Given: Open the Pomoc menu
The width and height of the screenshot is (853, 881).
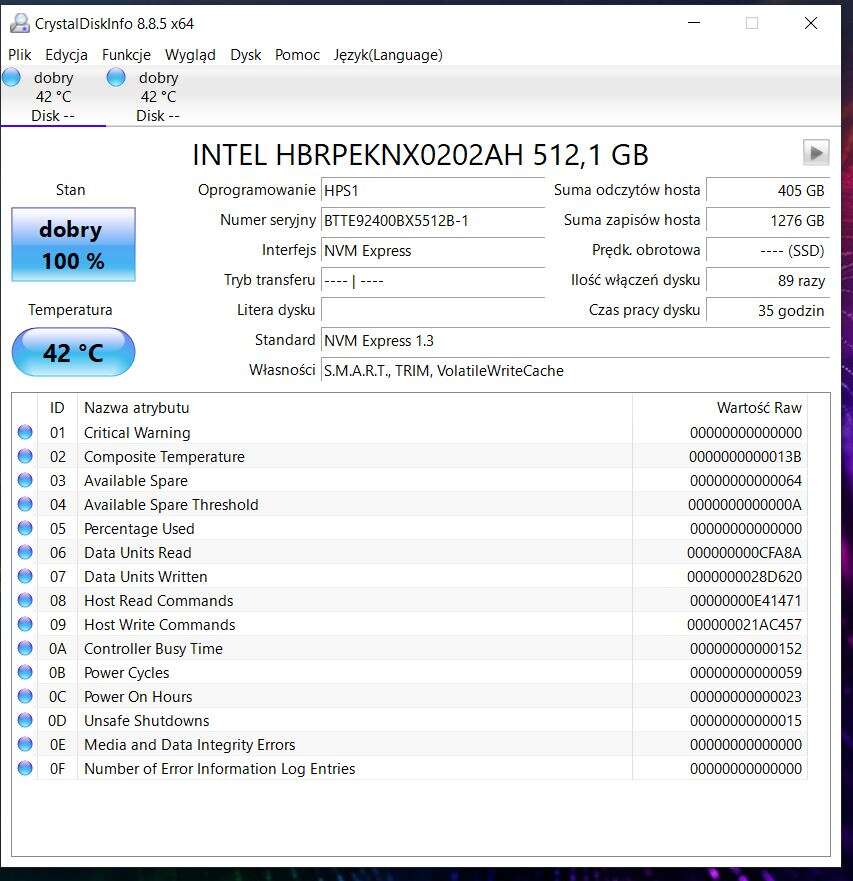Looking at the screenshot, I should (x=297, y=55).
